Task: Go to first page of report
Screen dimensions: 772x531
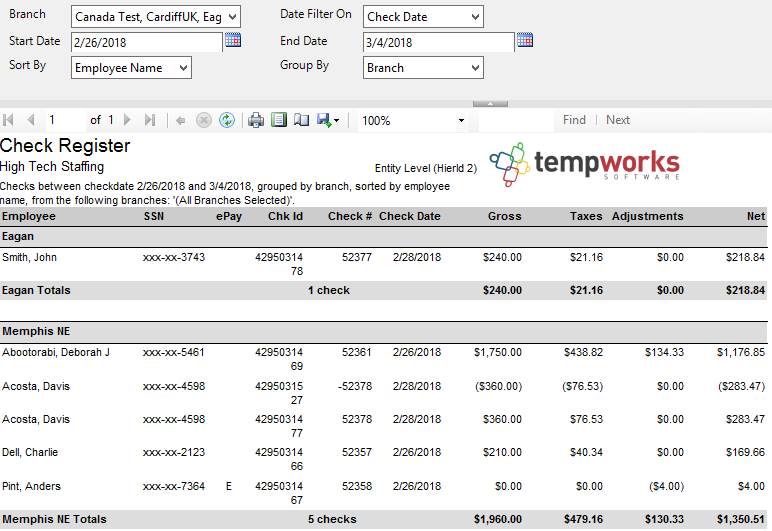Action: tap(8, 120)
